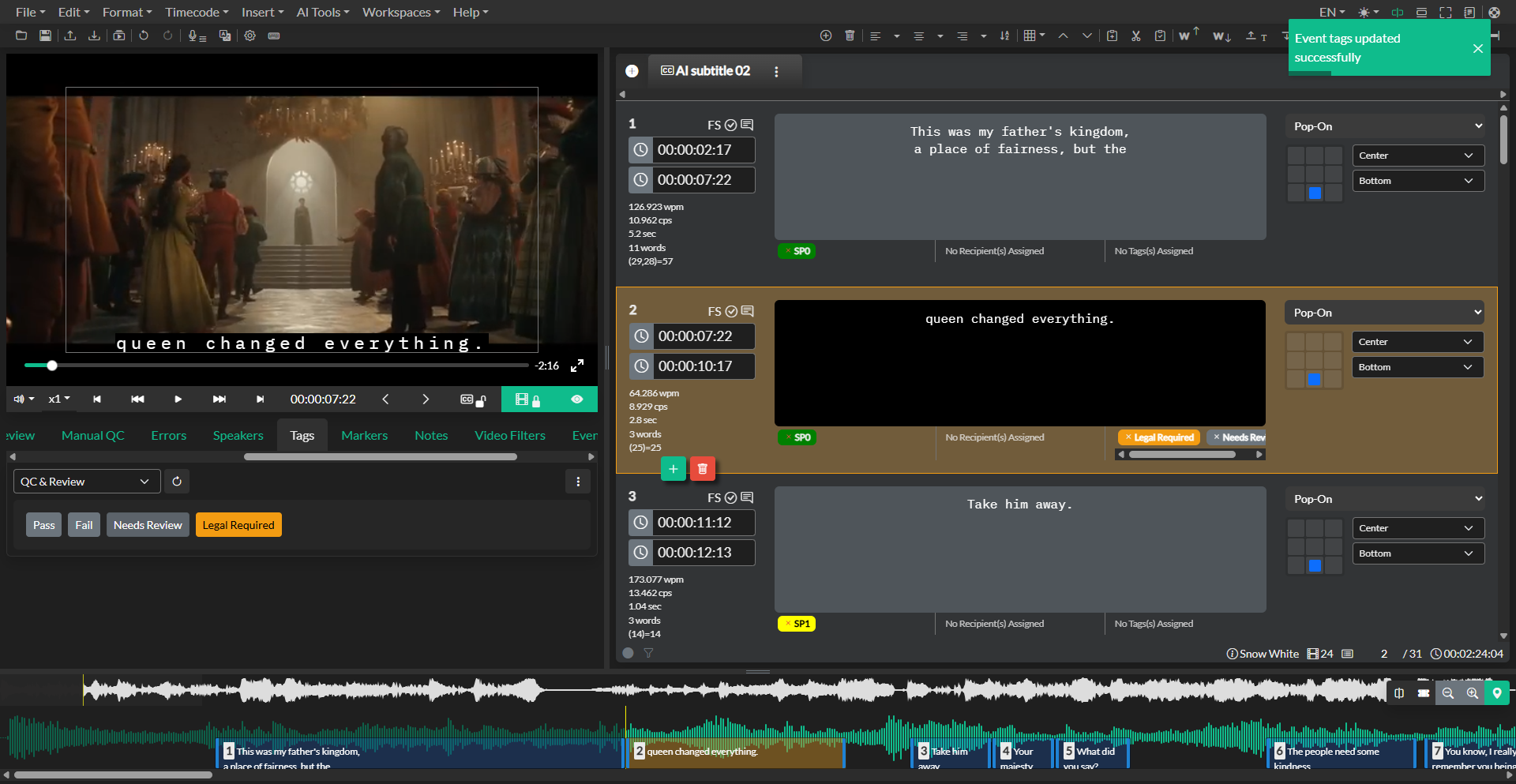Open the translation tool

(225, 36)
